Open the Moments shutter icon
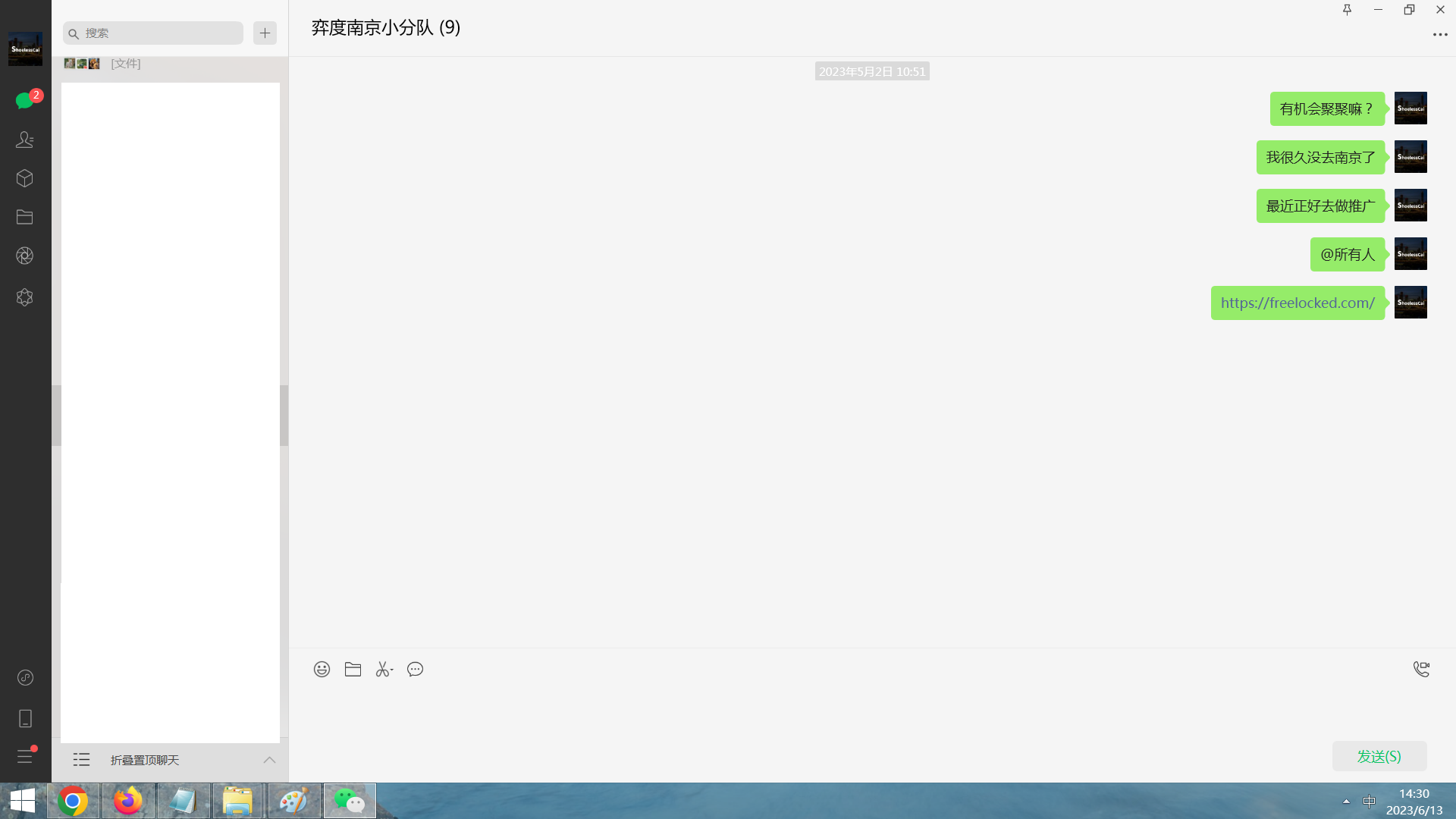This screenshot has width=1456, height=819. click(25, 256)
